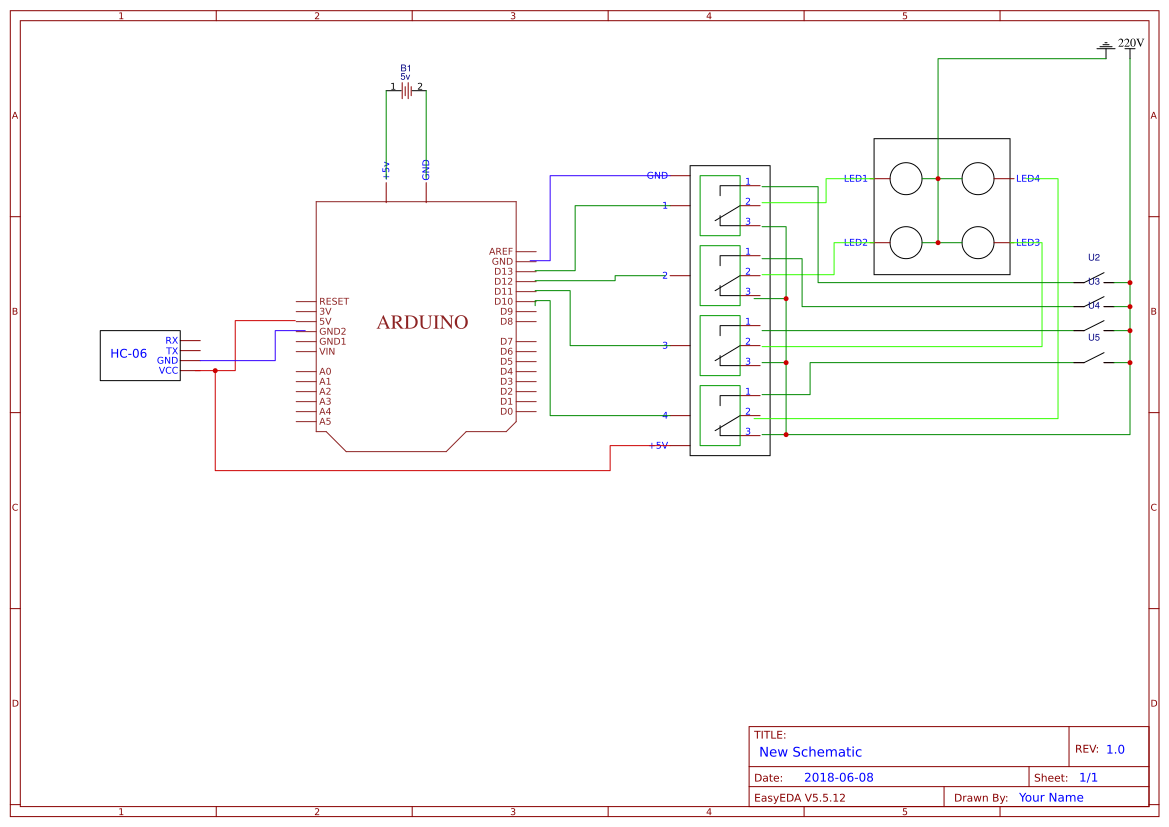Click Your Name in the Drawn By field
1169x827 pixels.
pos(1049,797)
